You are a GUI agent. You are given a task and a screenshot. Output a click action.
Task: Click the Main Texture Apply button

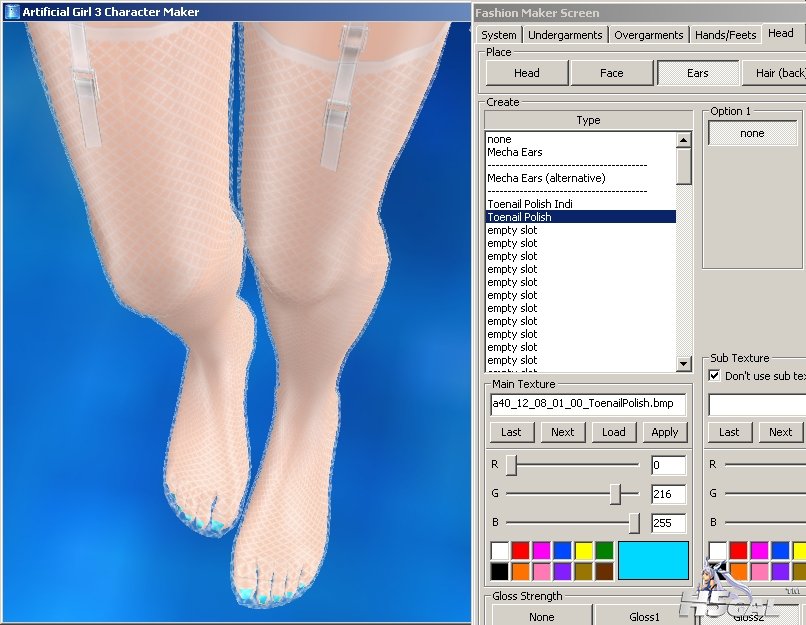point(665,432)
